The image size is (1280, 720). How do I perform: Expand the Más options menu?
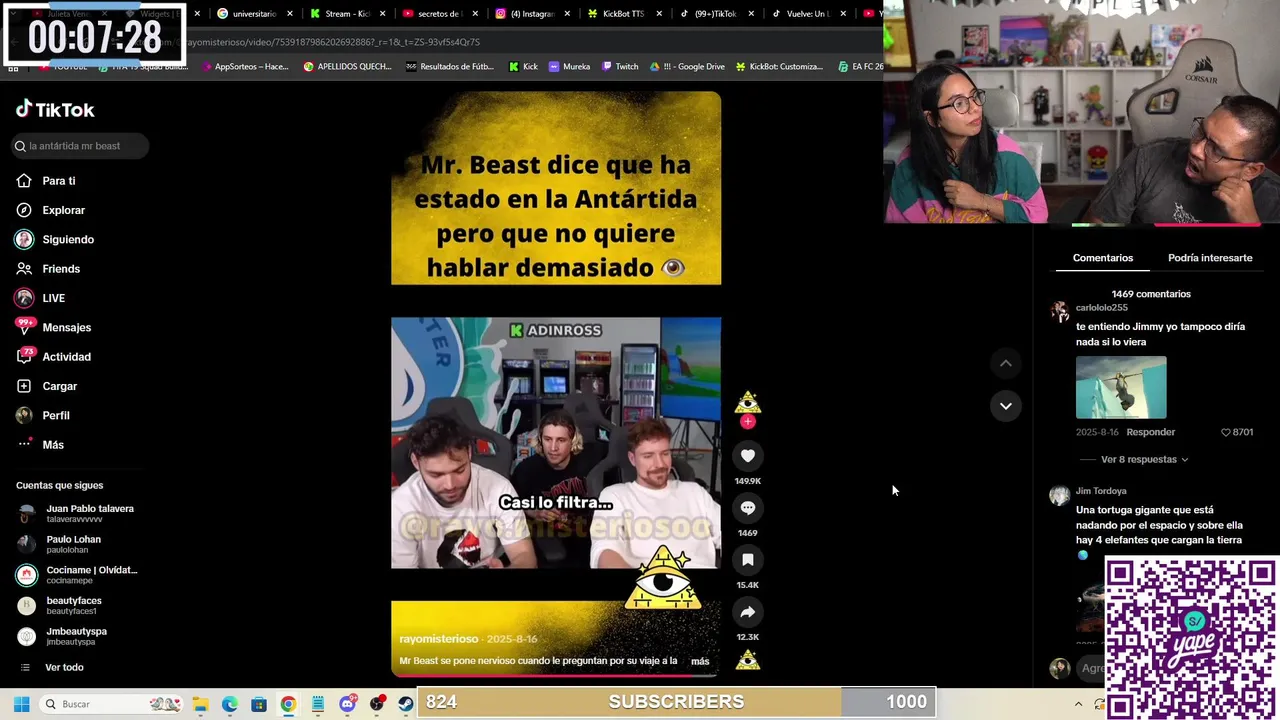(40, 444)
